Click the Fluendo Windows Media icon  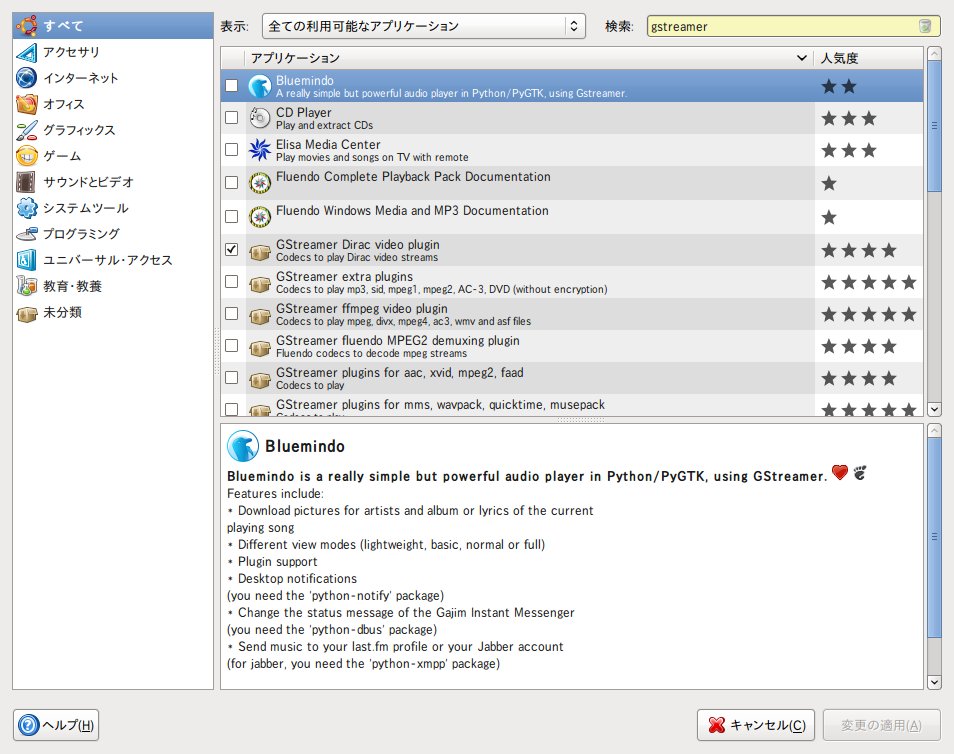click(260, 216)
